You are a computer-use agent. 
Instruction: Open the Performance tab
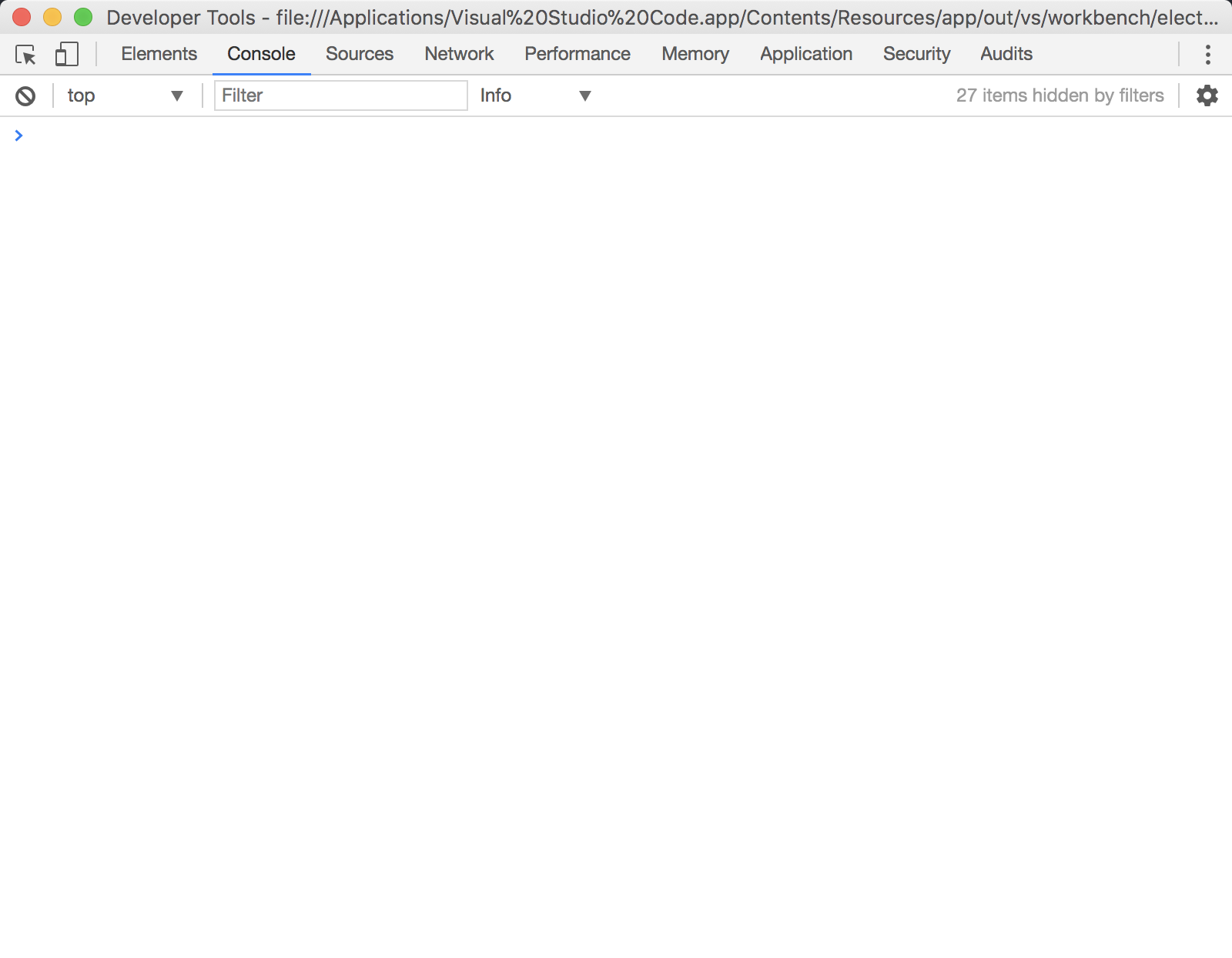(577, 54)
